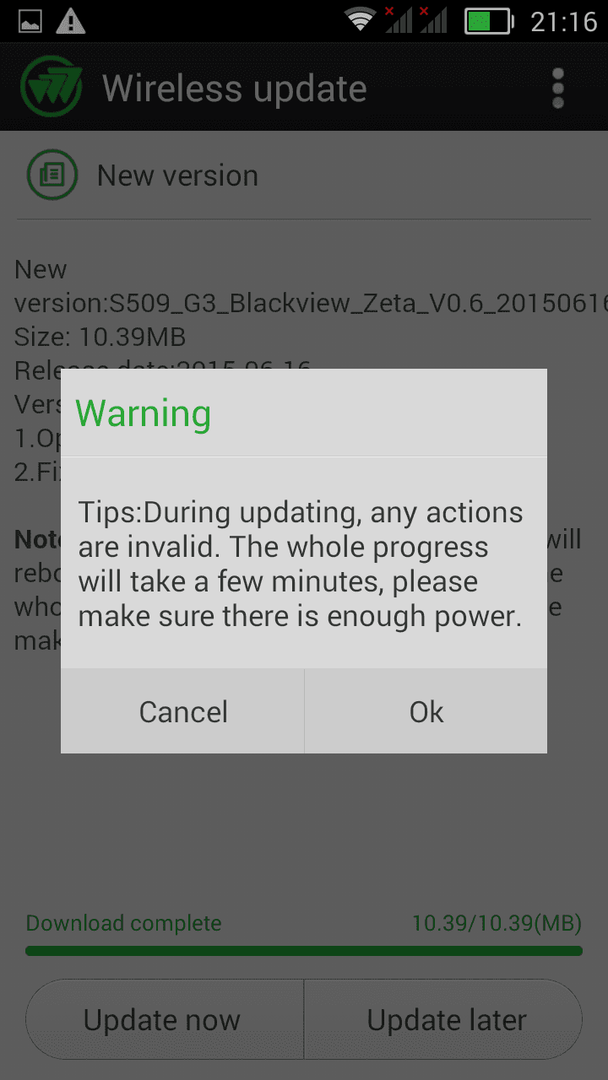Tap the picture notification icon in status bar

point(30,21)
